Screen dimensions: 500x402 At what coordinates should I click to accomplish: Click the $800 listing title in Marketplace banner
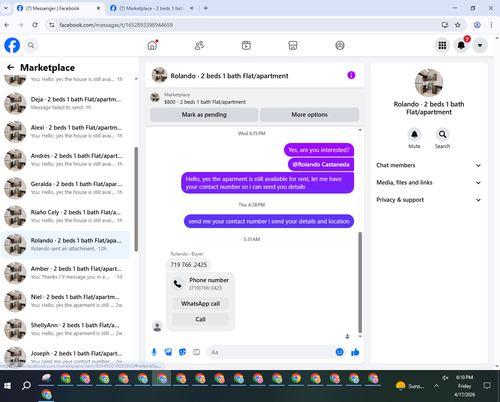click(x=205, y=102)
